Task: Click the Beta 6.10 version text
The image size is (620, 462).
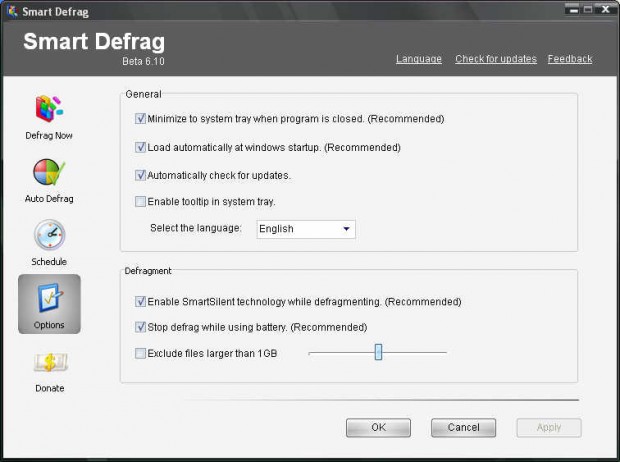Action: pos(143,61)
